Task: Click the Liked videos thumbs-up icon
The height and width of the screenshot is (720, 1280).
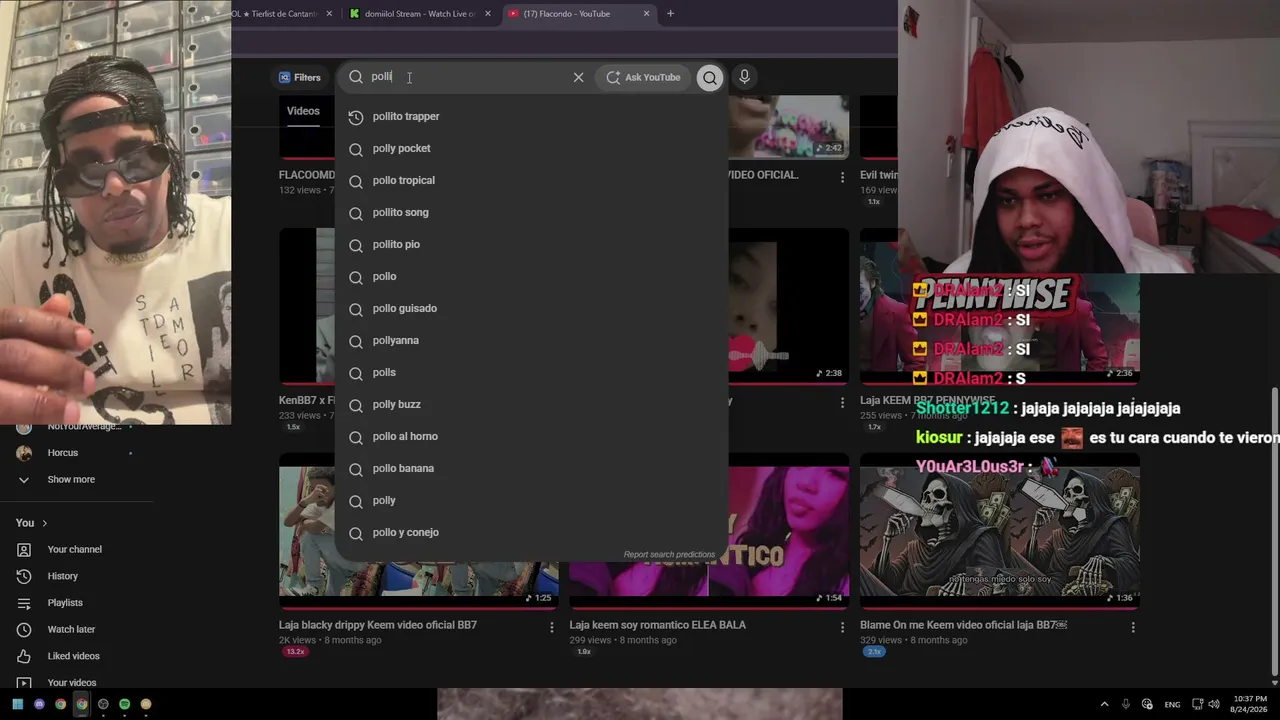Action: click(24, 656)
